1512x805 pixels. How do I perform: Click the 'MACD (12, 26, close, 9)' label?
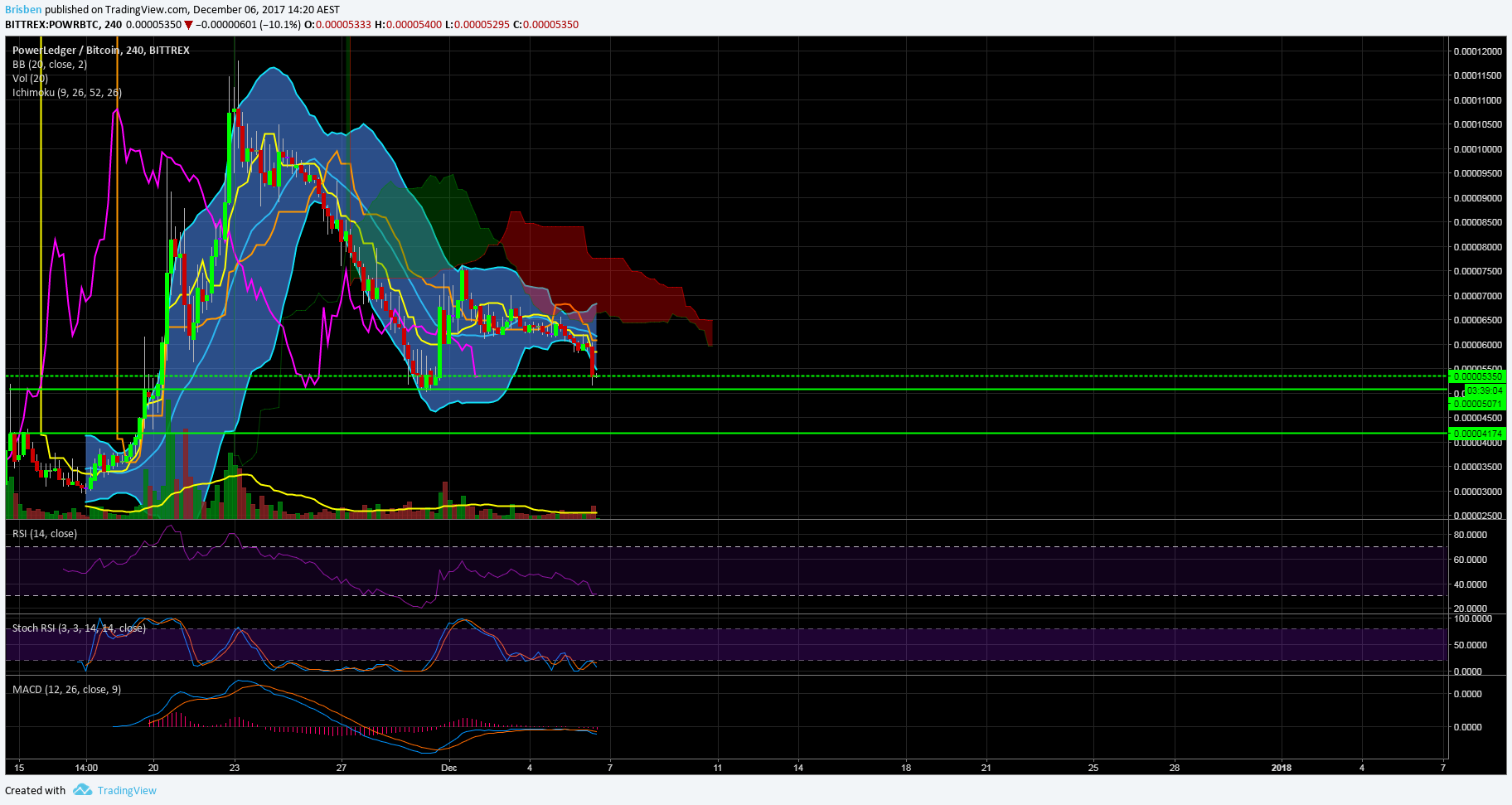tap(67, 690)
